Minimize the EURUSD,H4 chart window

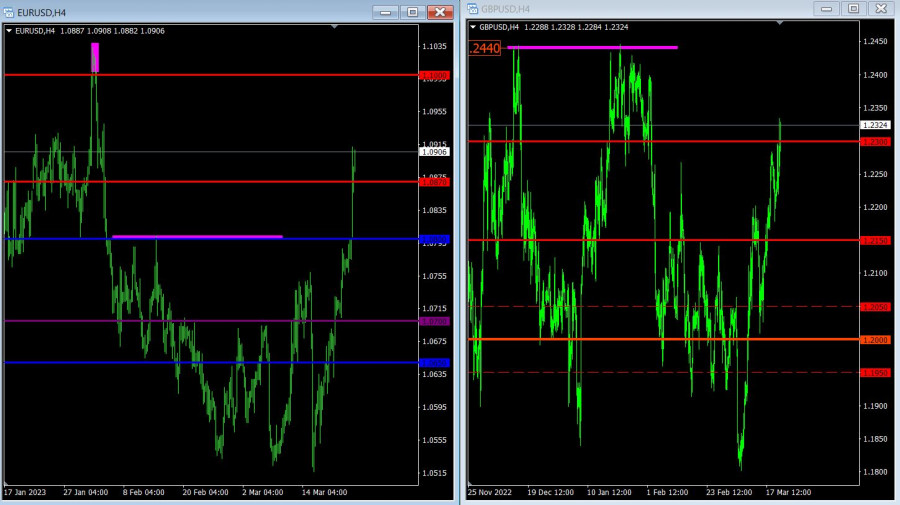(386, 12)
